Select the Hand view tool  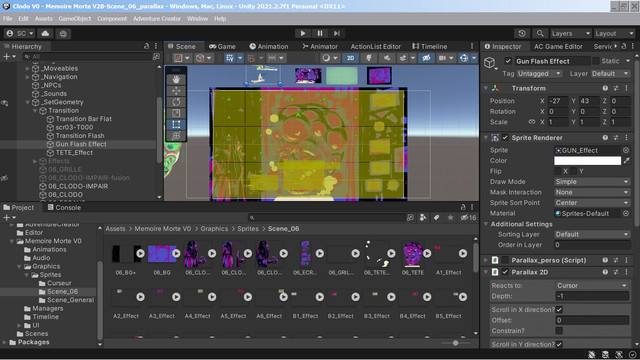click(176, 80)
